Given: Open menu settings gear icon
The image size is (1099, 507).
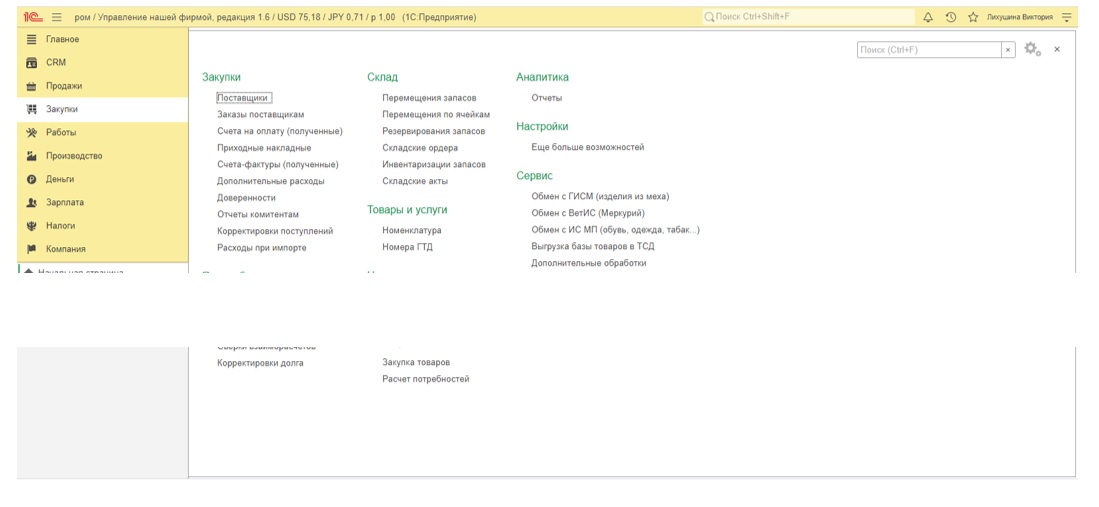Looking at the screenshot, I should tap(1032, 49).
